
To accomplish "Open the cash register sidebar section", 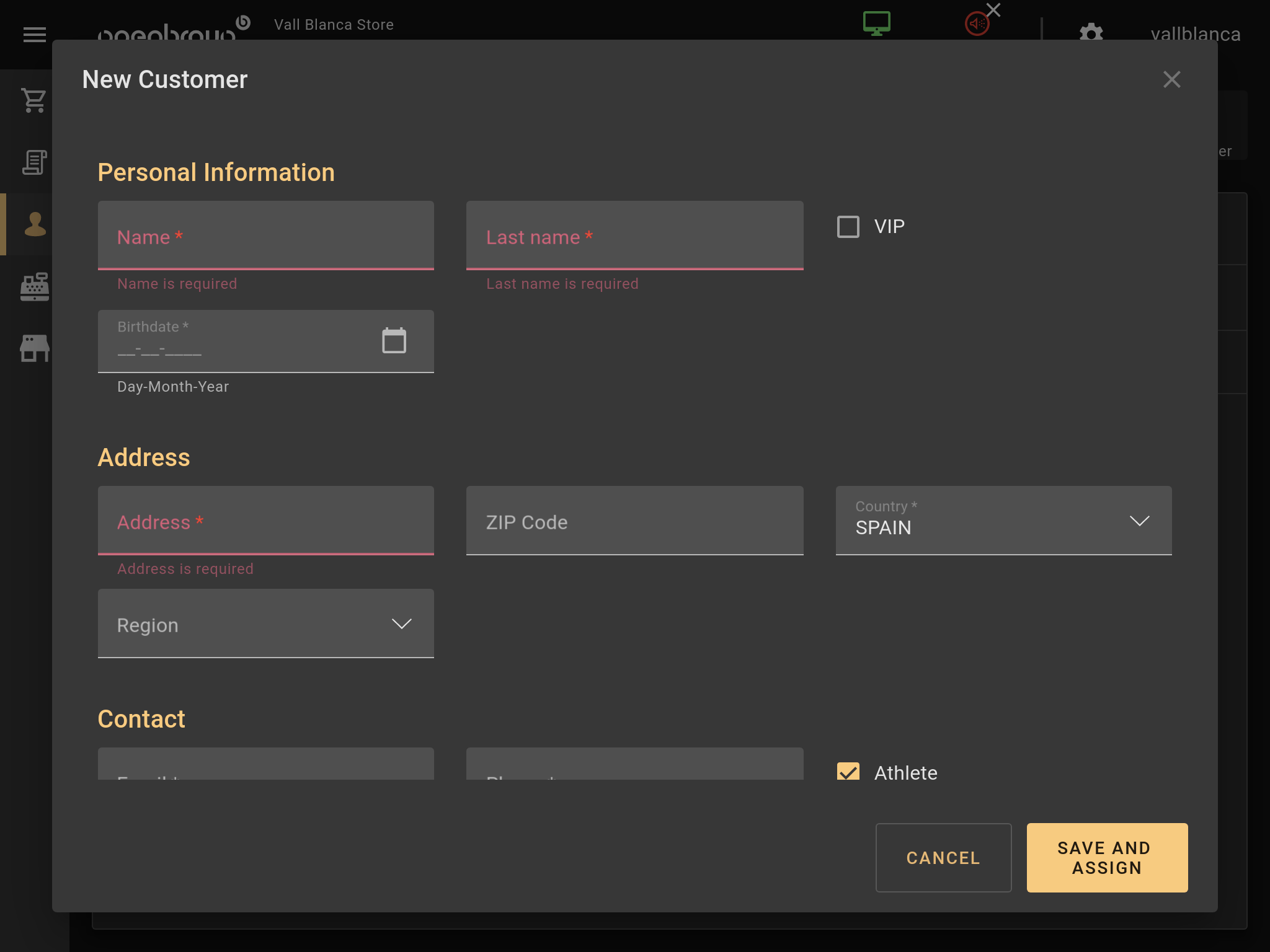I will pyautogui.click(x=34, y=286).
